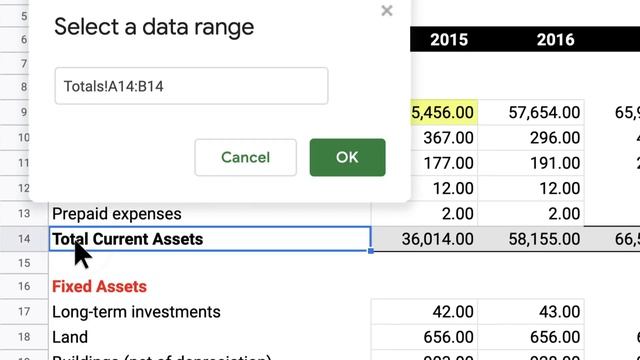Screen dimensions: 640x360
Task: Select the 2015 Land value 656.00
Action: (424, 337)
